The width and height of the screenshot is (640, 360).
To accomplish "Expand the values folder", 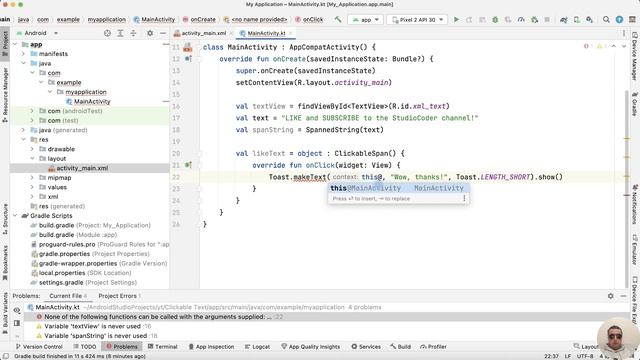I will (32, 187).
